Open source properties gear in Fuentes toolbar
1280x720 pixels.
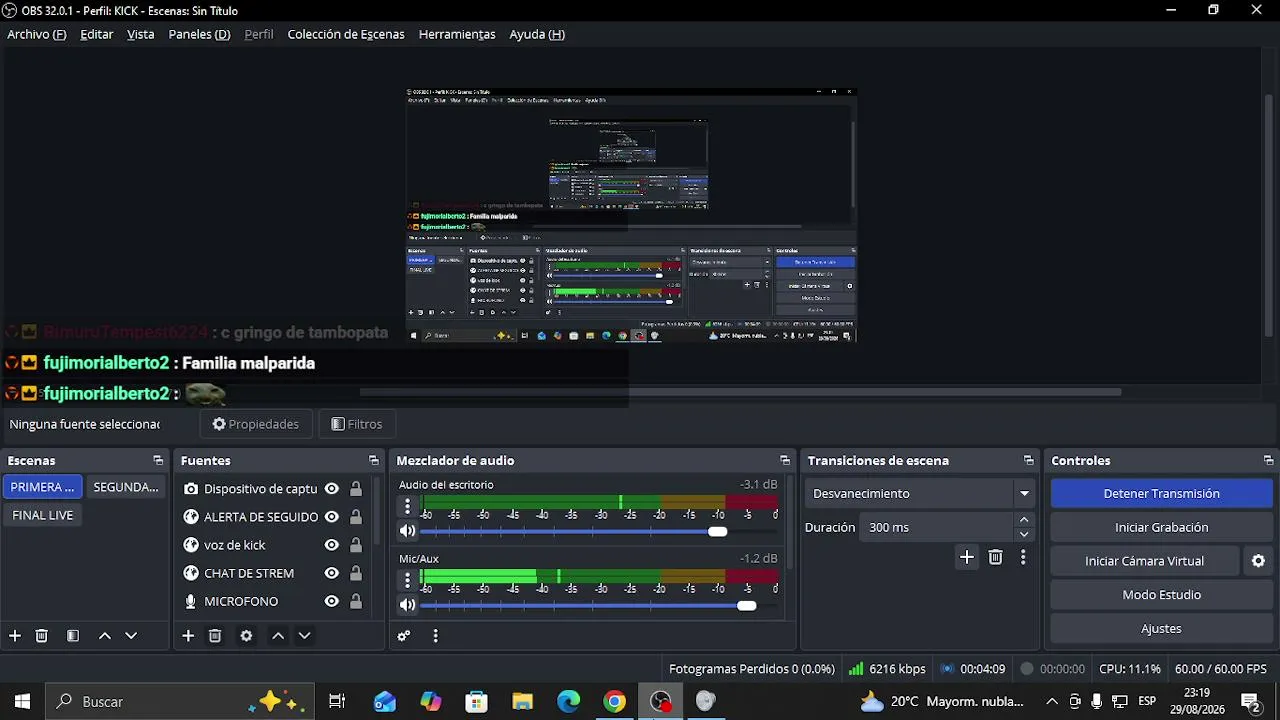(246, 636)
